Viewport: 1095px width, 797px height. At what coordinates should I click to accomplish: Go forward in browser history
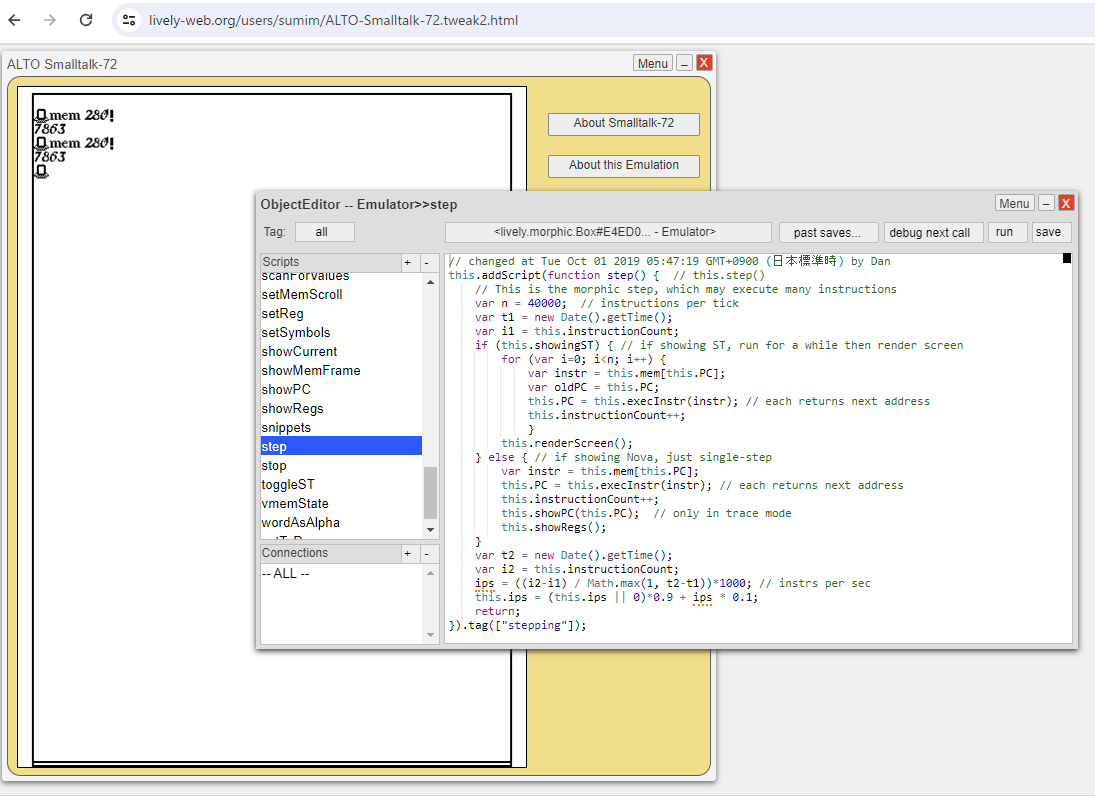[50, 20]
